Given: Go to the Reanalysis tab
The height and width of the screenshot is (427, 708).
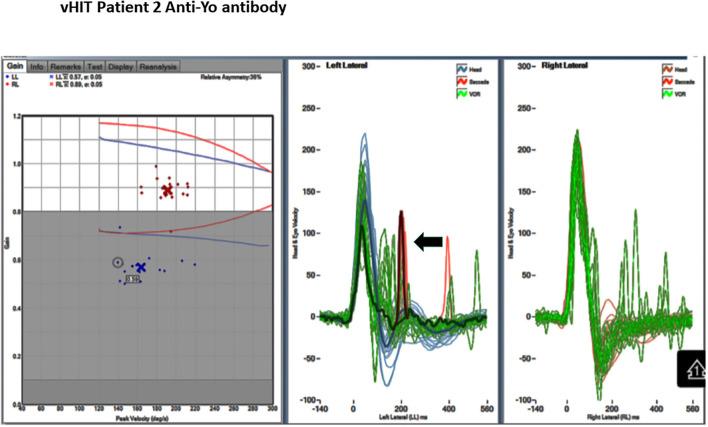Looking at the screenshot, I should click(157, 66).
